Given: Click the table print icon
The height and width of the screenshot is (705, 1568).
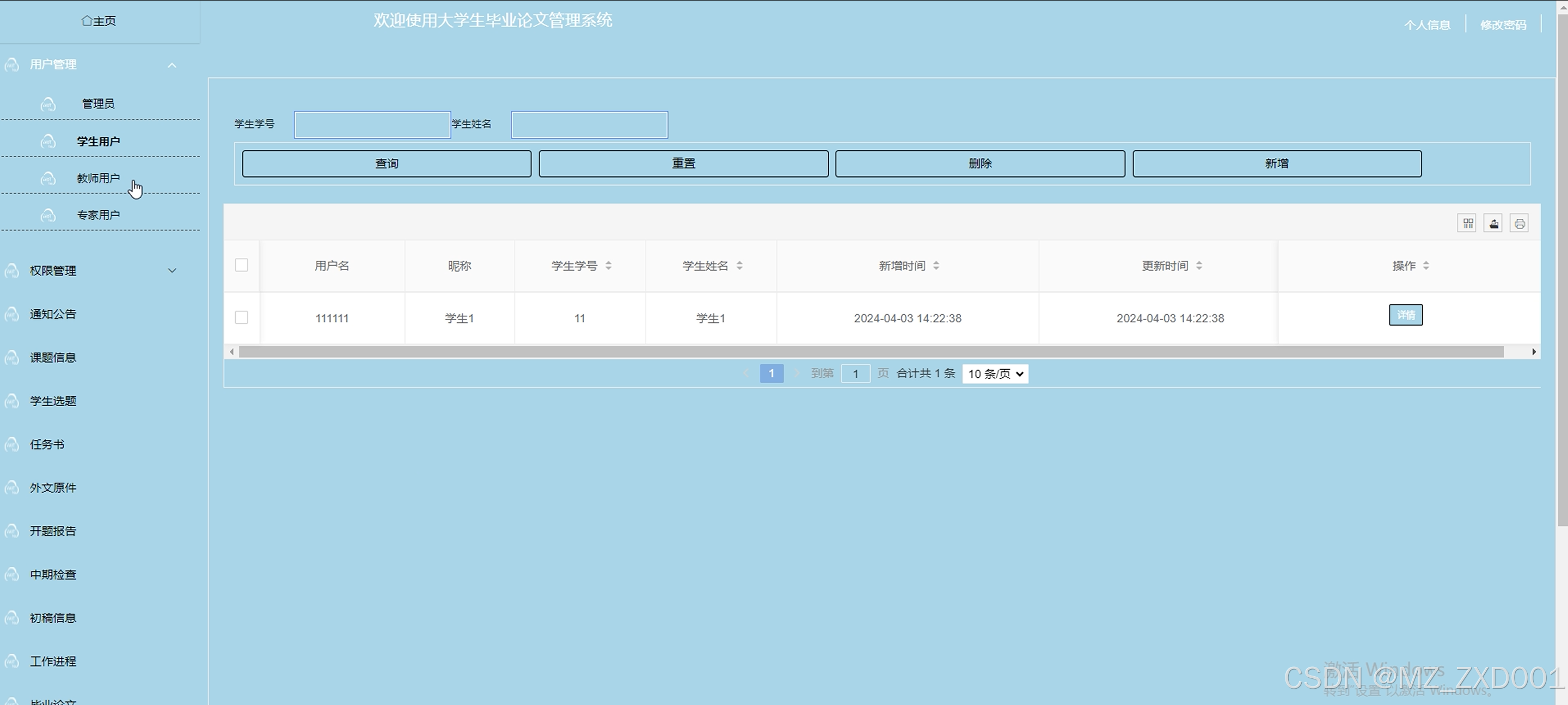Looking at the screenshot, I should [1520, 223].
